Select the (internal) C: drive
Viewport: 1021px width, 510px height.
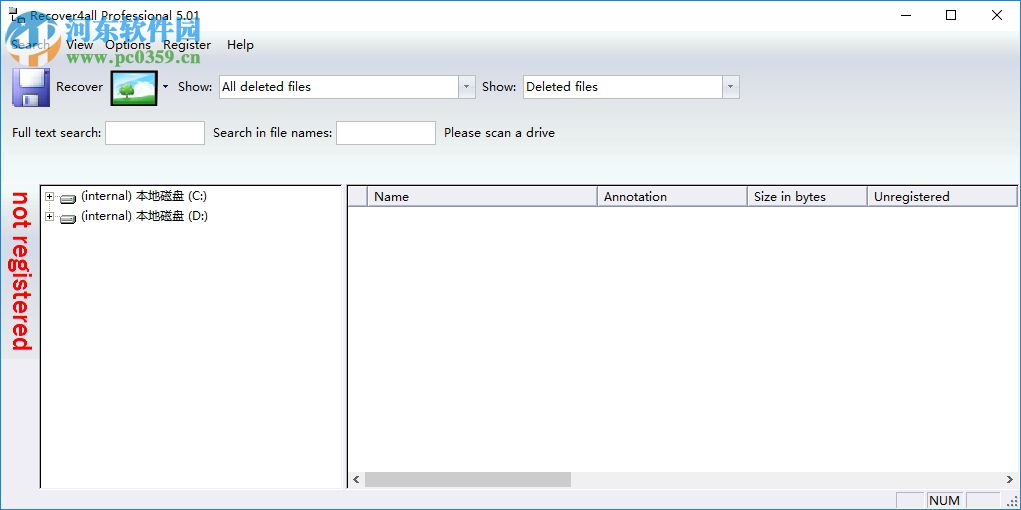coord(144,196)
